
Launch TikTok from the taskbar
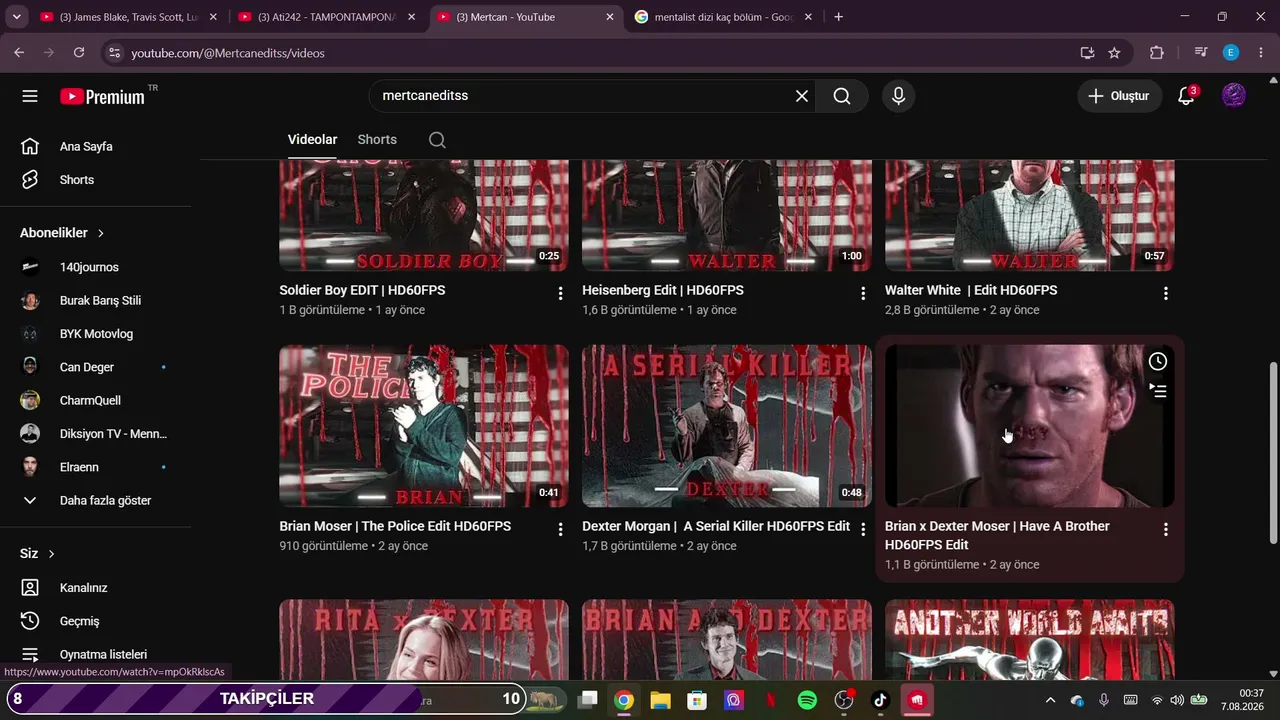880,700
